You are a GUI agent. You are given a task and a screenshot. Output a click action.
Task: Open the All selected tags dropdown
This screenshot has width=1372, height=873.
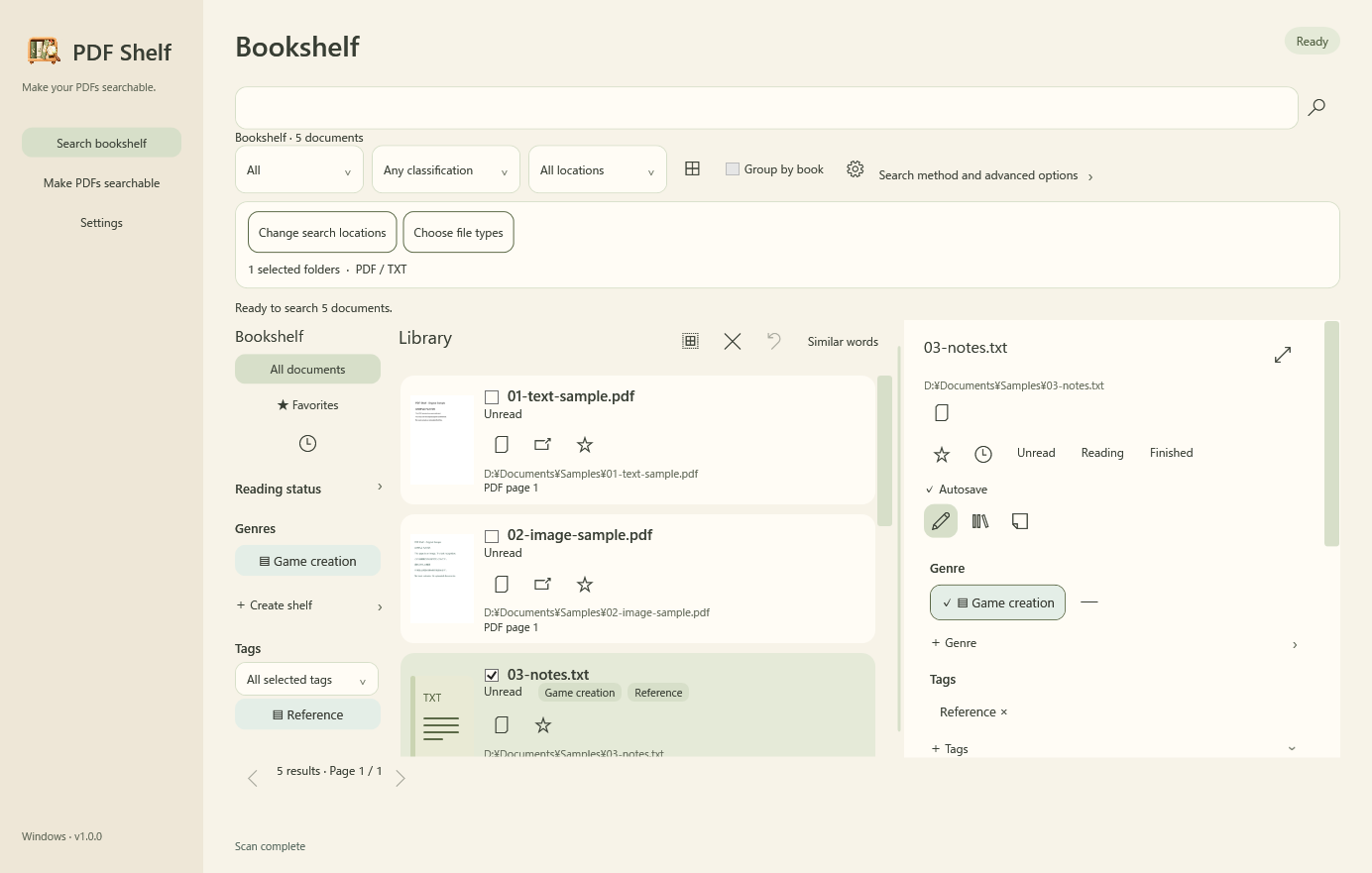click(x=306, y=680)
